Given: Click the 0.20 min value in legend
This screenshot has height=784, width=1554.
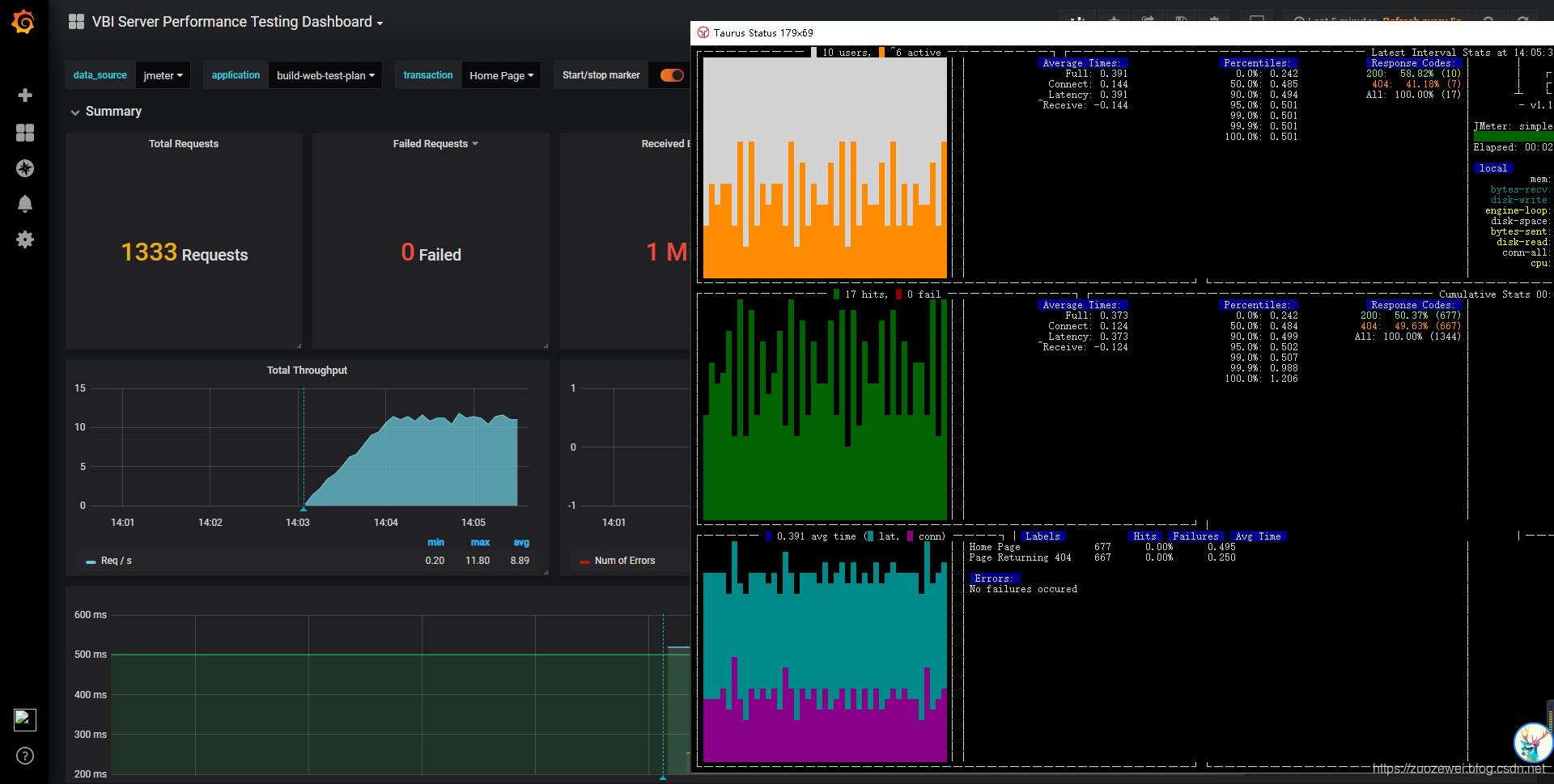Looking at the screenshot, I should click(435, 561).
